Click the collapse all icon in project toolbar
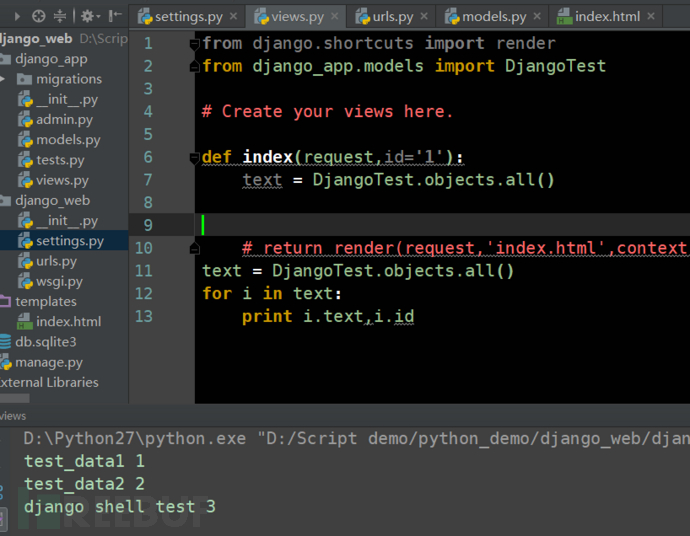The image size is (690, 536). pos(59,16)
